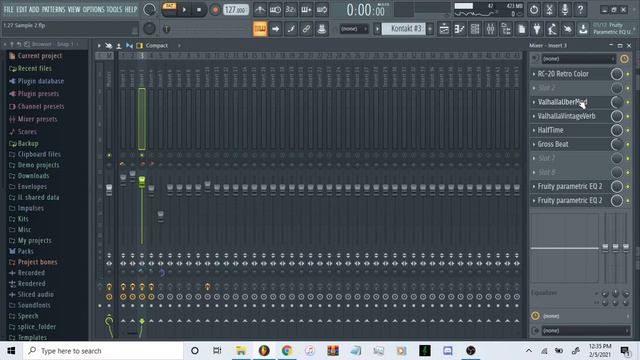
Task: Open ValhallaVintageVerb slot arrow menu
Action: tap(534, 116)
